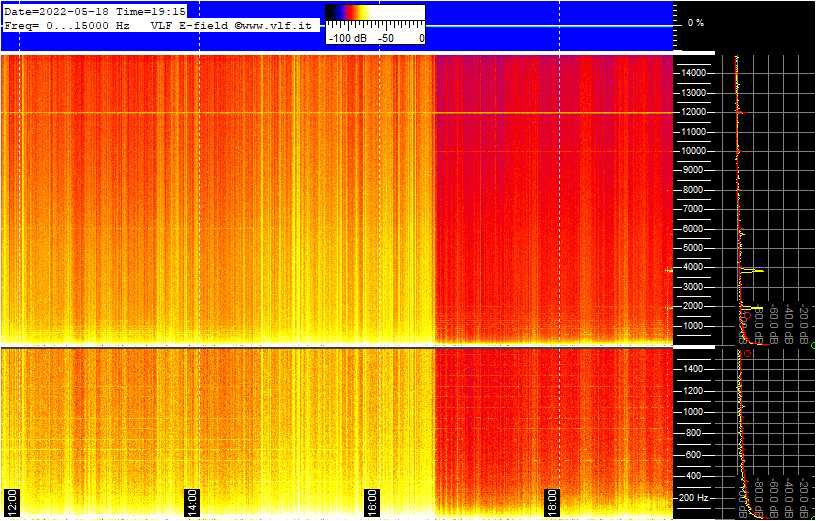Click the 16:00 time marker
816x521 pixels.
372,498
